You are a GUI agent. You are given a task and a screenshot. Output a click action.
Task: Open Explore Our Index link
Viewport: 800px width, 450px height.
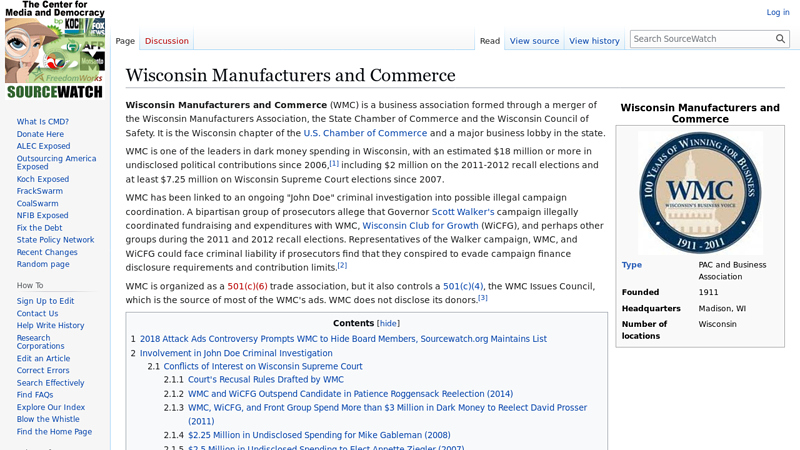pos(51,407)
